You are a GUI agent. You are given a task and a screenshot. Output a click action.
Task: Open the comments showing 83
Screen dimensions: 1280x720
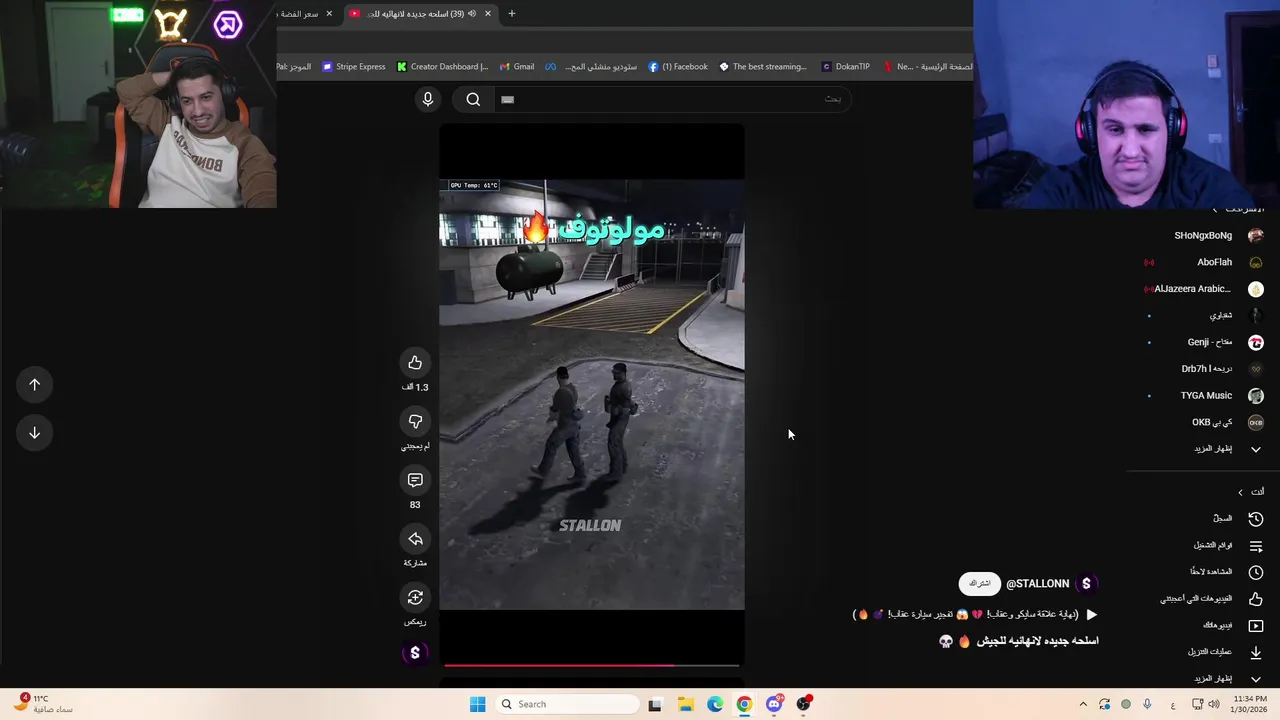point(415,480)
